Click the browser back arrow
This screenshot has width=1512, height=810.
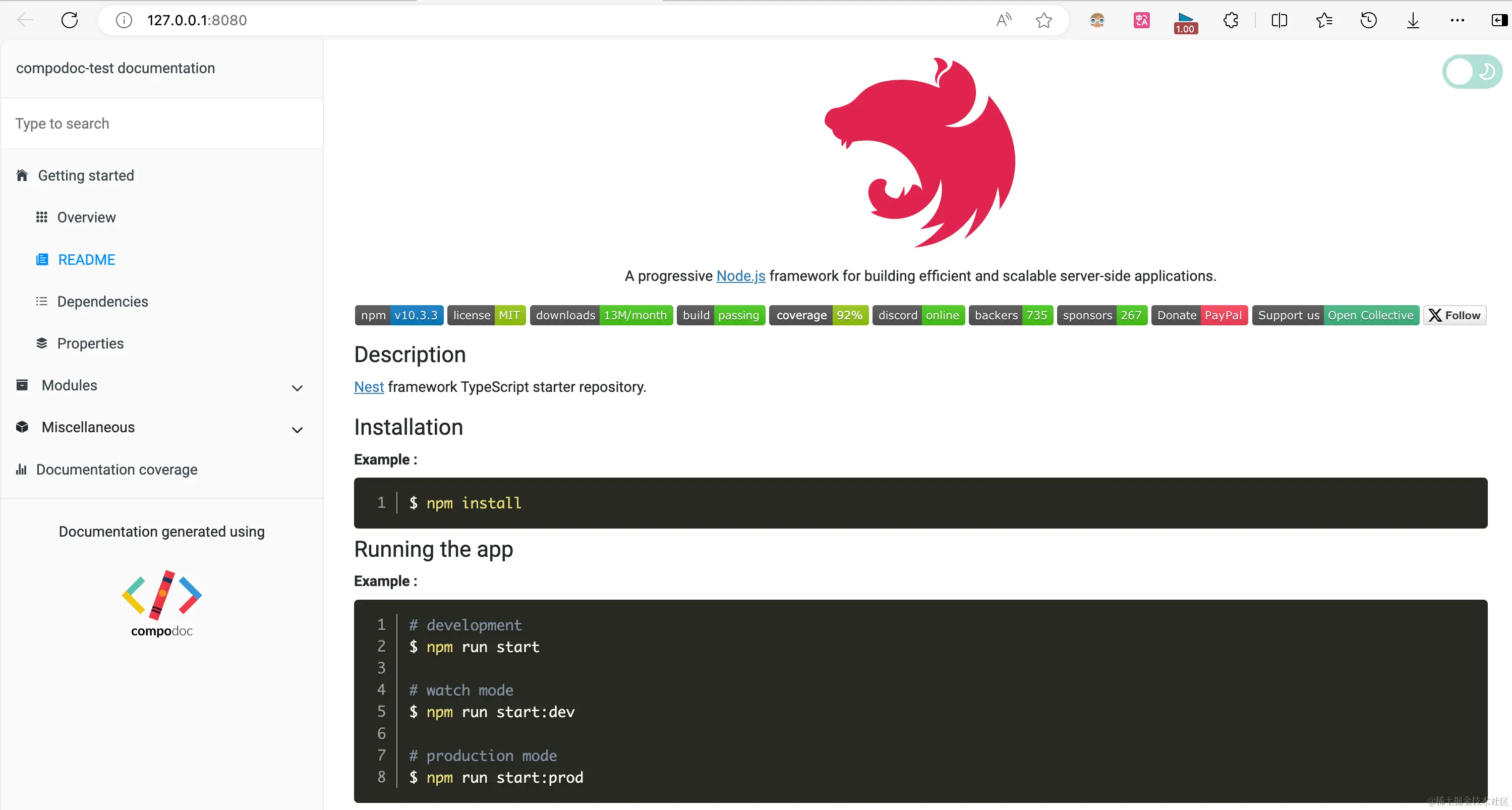click(25, 20)
